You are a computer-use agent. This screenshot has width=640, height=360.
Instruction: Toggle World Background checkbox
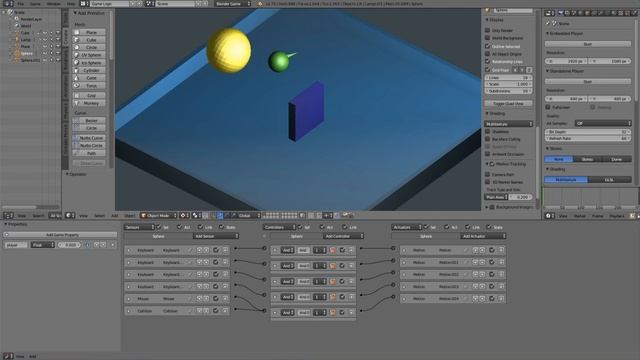(x=487, y=38)
